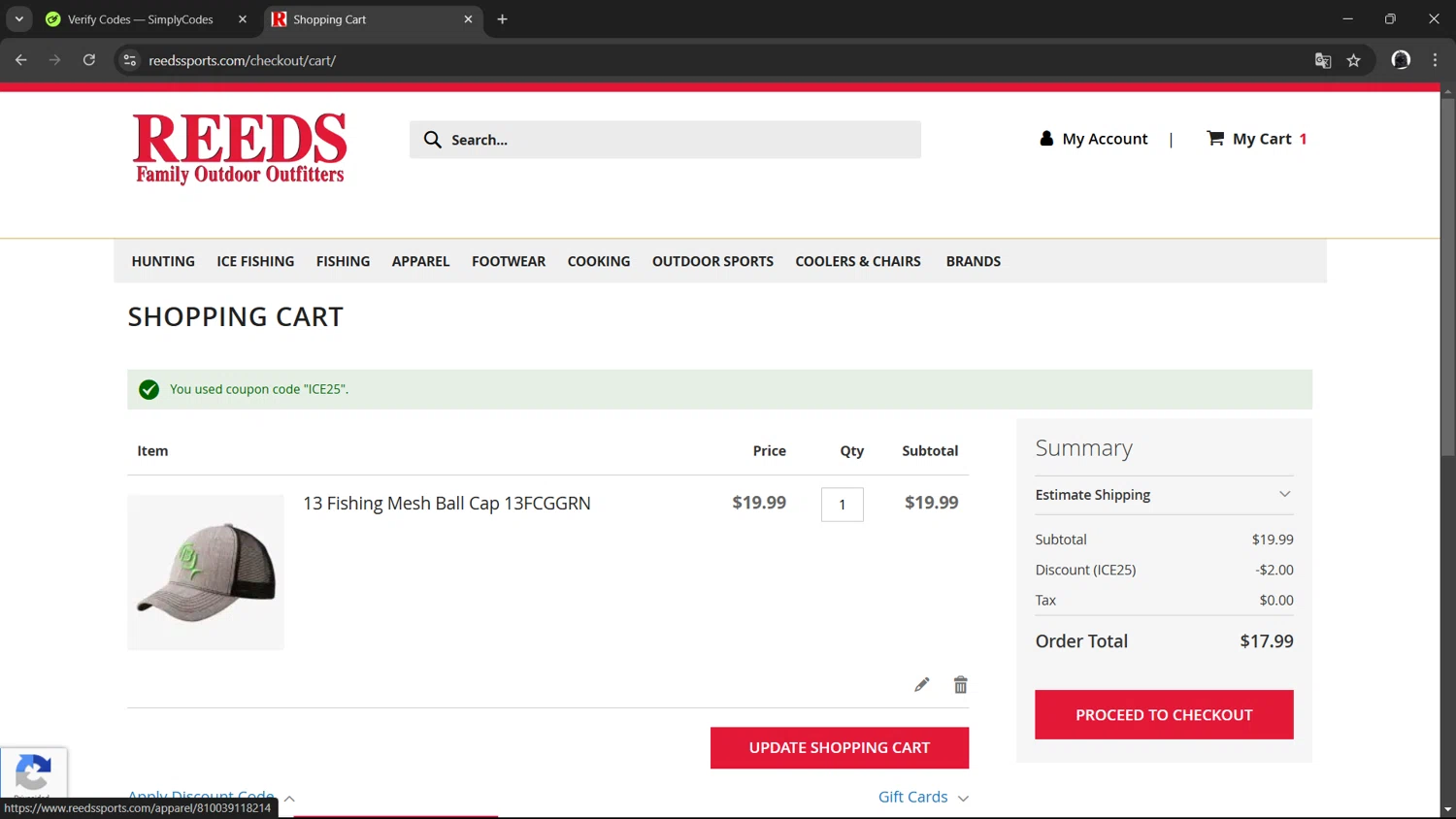
Task: Focus the site Search field
Action: (x=665, y=140)
